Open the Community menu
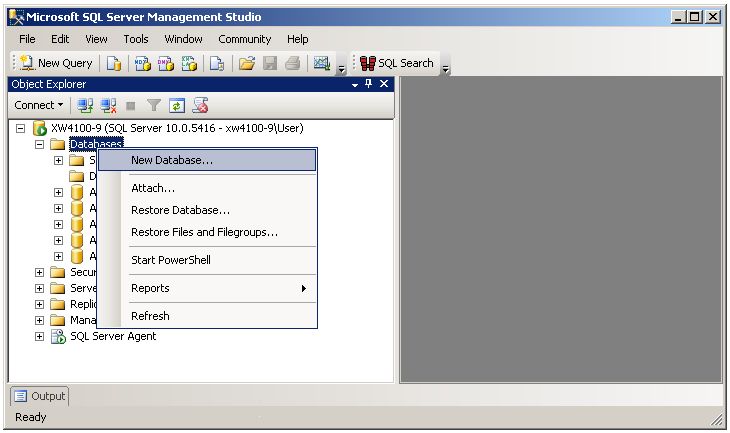The image size is (730, 433). 245,39
